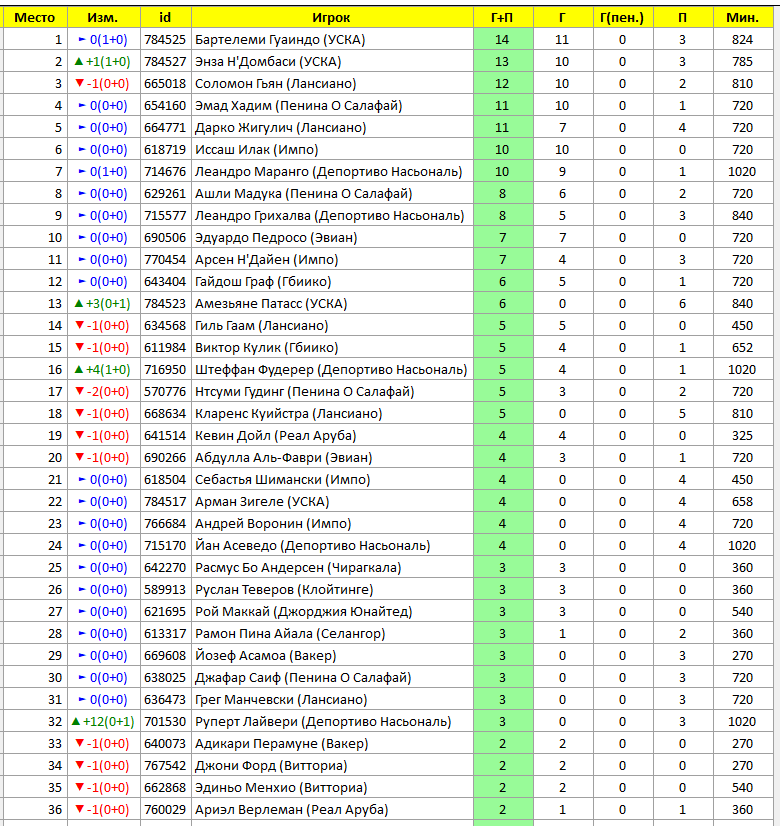
Task: Select player name 'Джафар Саиф (Пенина О Салафай)'
Action: click(x=303, y=678)
